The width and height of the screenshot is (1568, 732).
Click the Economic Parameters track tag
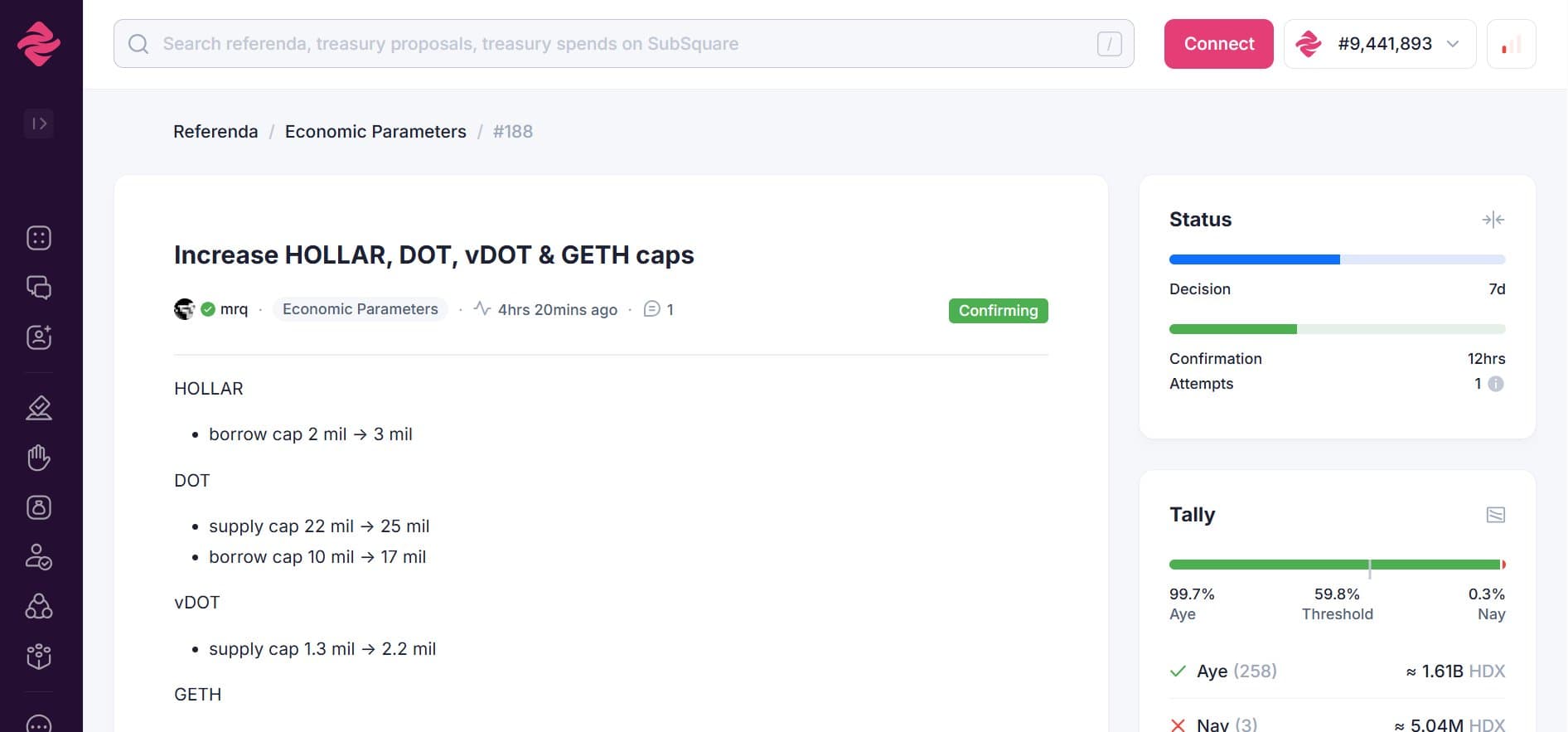pyautogui.click(x=360, y=309)
